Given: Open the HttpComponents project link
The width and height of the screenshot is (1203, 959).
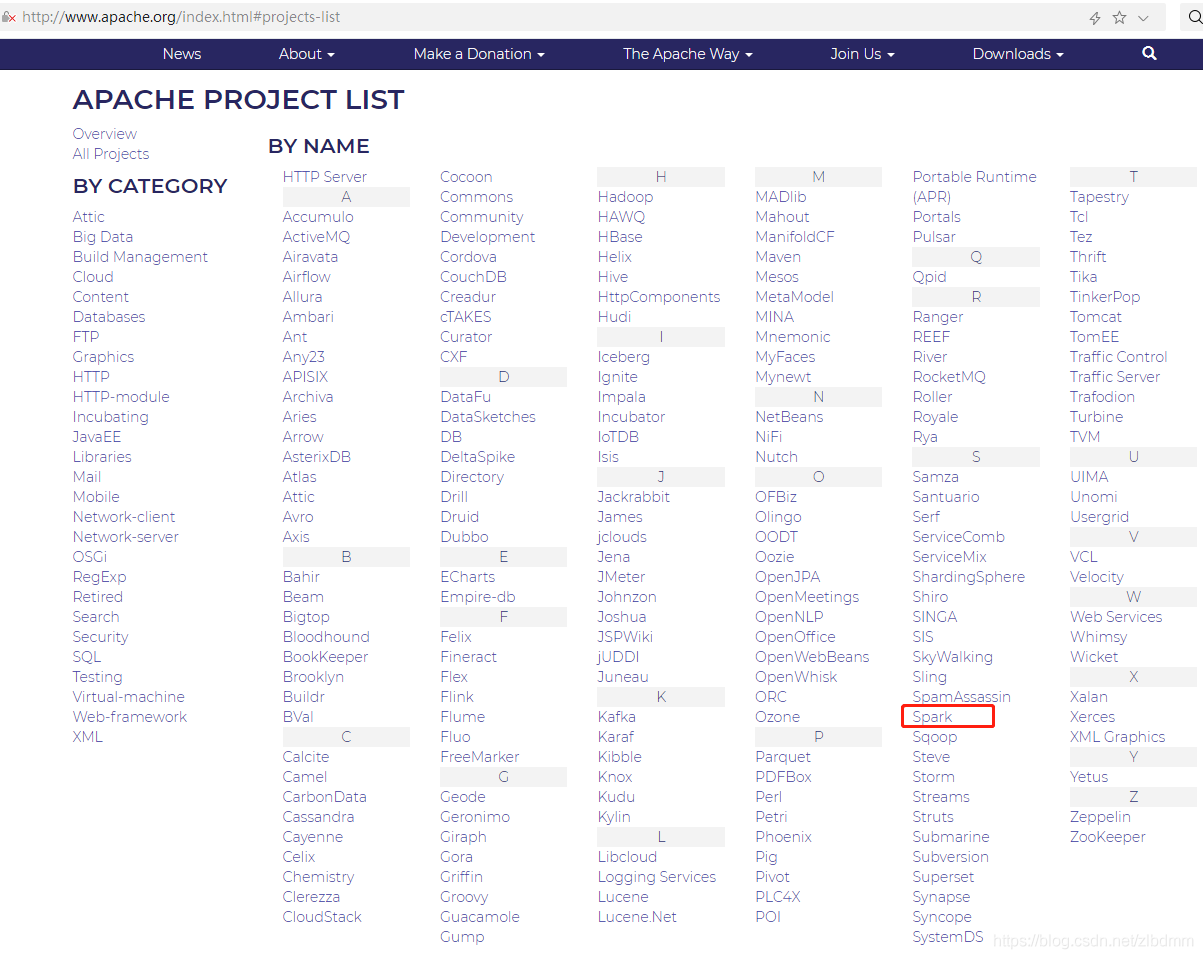Looking at the screenshot, I should click(659, 297).
